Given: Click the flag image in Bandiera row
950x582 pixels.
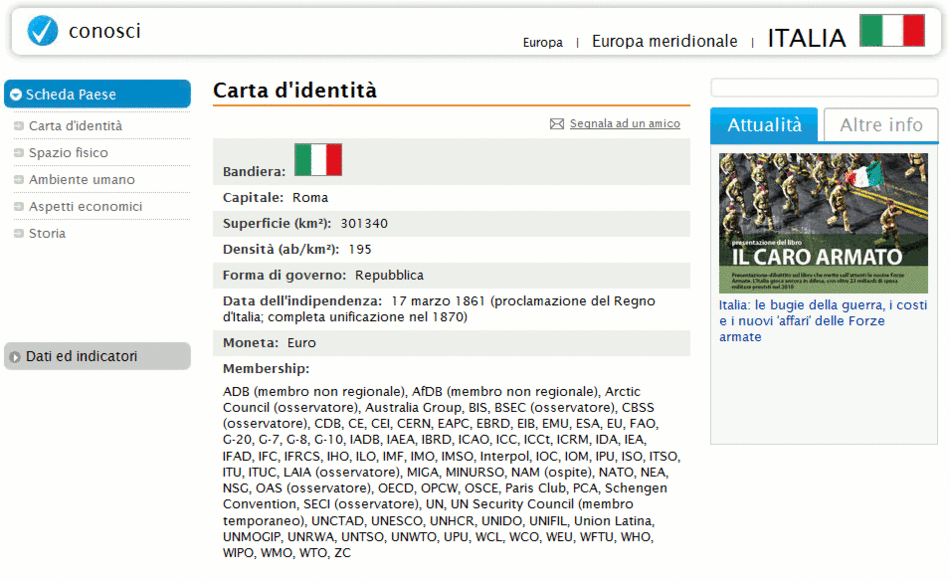Looking at the screenshot, I should pyautogui.click(x=318, y=160).
